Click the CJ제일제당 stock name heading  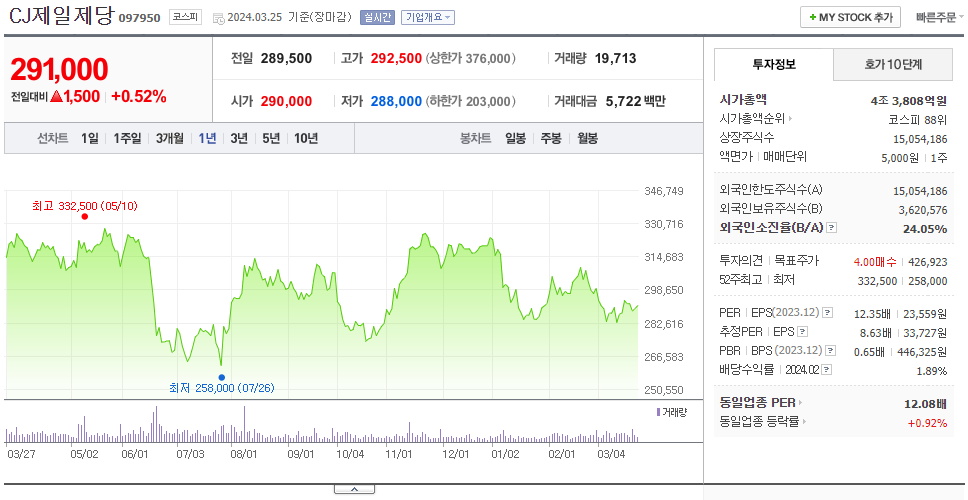click(62, 16)
